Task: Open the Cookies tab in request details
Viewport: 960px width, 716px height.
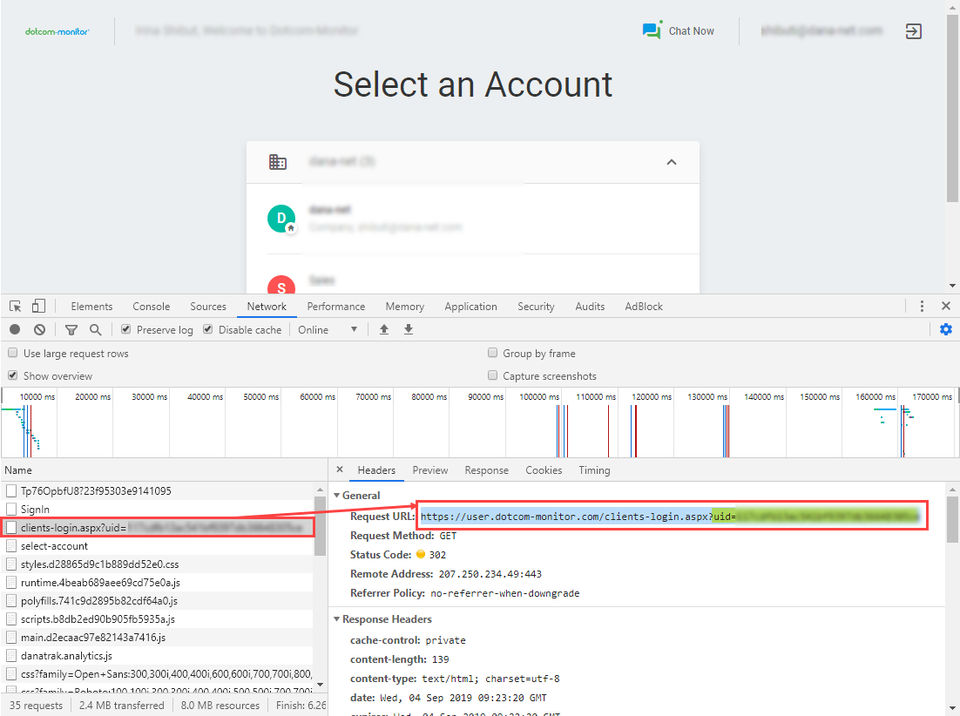Action: coord(543,470)
